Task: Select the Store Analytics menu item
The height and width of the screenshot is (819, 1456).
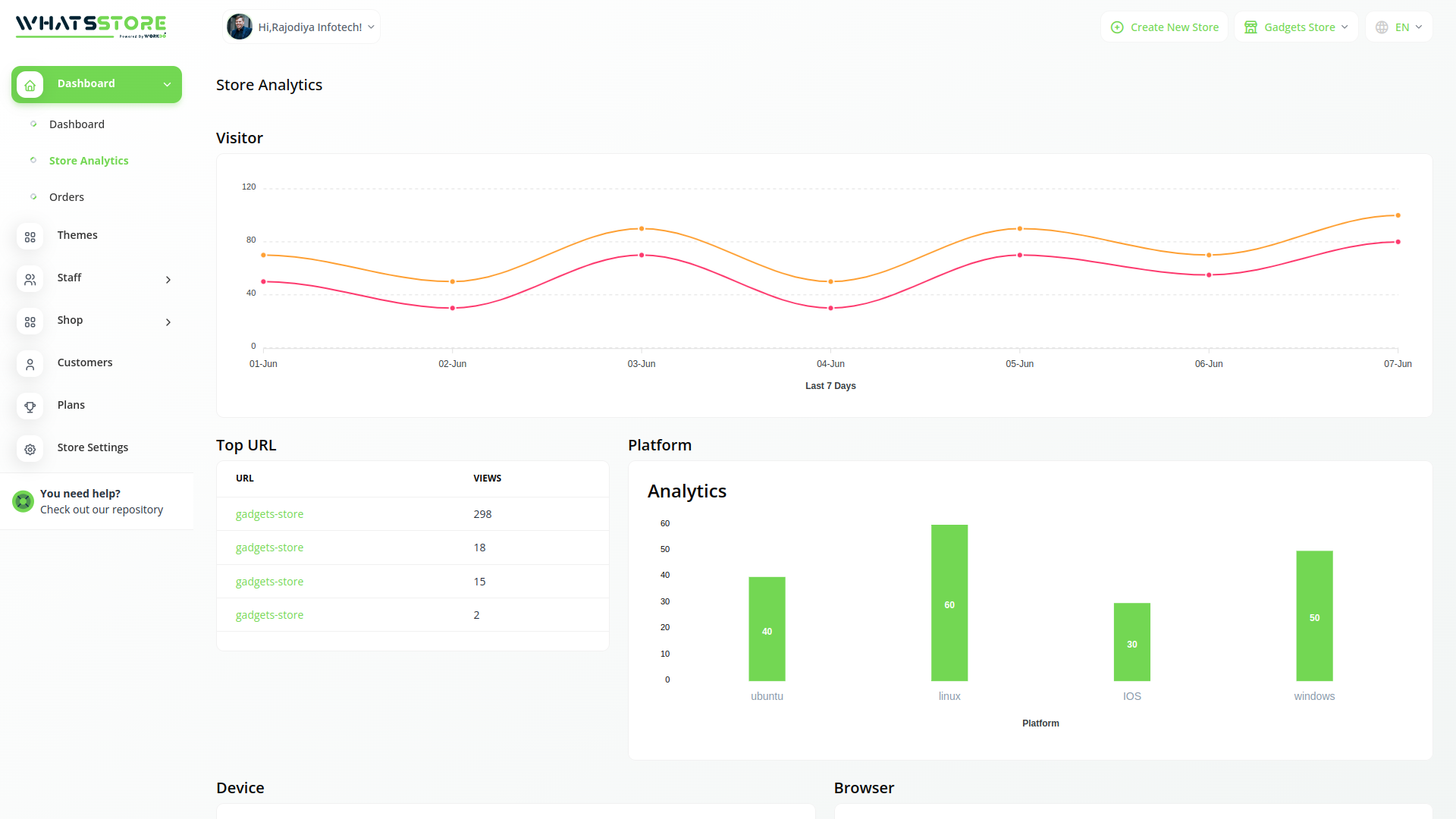Action: click(89, 161)
